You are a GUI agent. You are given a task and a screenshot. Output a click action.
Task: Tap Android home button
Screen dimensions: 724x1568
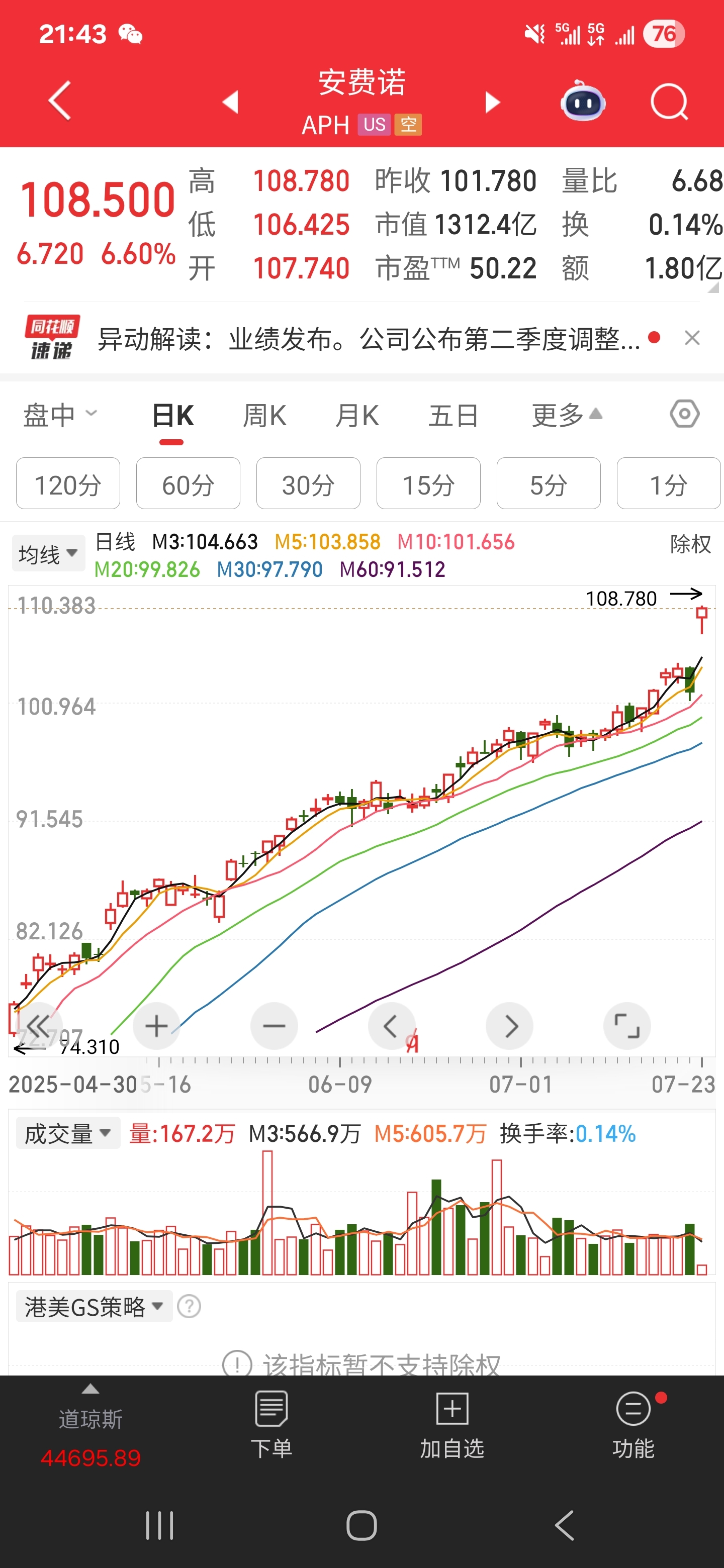(x=361, y=1525)
